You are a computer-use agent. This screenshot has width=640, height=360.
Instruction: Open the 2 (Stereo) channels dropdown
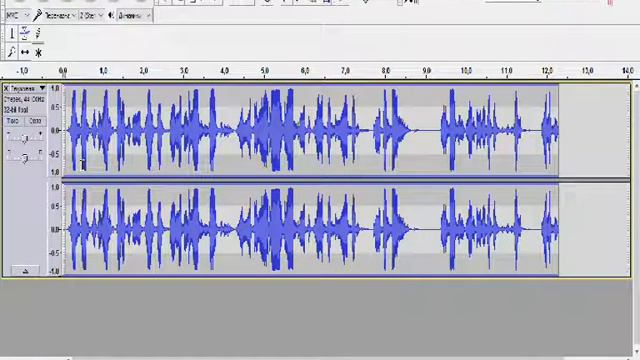point(91,16)
